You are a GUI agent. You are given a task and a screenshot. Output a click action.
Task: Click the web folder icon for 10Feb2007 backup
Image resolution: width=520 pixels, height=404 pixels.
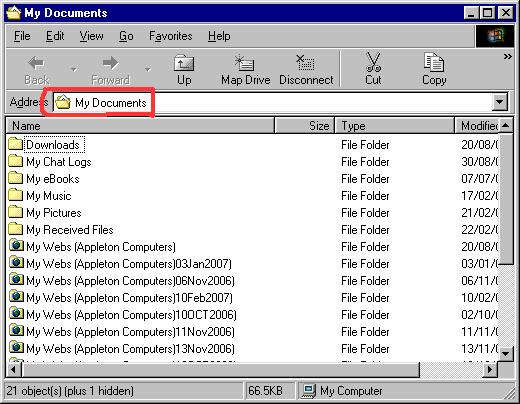[16, 297]
